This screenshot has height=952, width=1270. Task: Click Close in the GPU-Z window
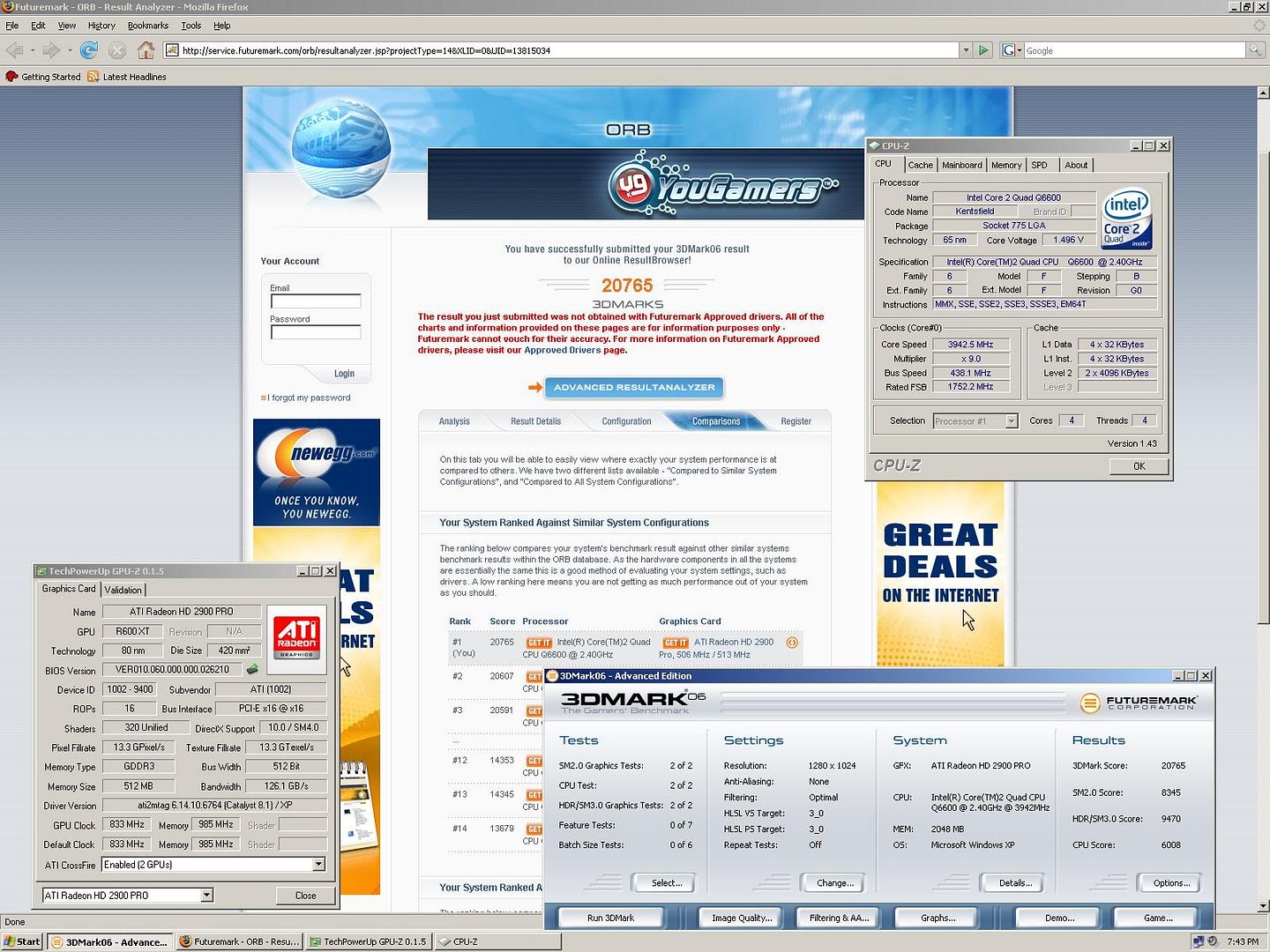pos(305,896)
